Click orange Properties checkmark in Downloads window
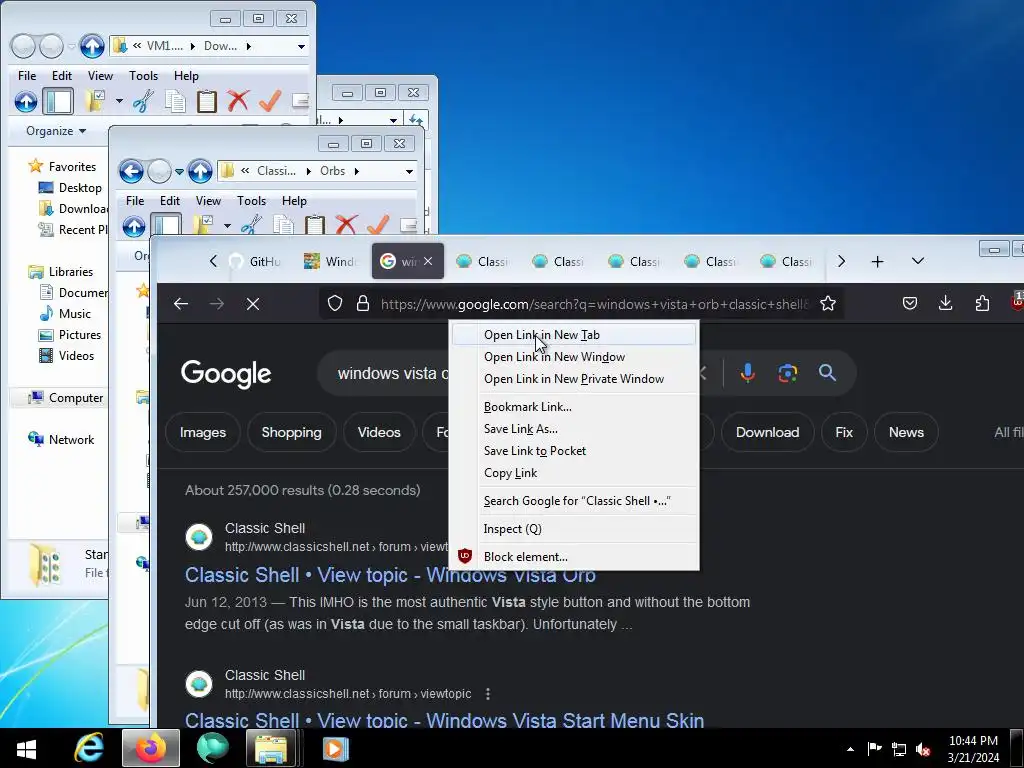The width and height of the screenshot is (1024, 768). tap(269, 101)
